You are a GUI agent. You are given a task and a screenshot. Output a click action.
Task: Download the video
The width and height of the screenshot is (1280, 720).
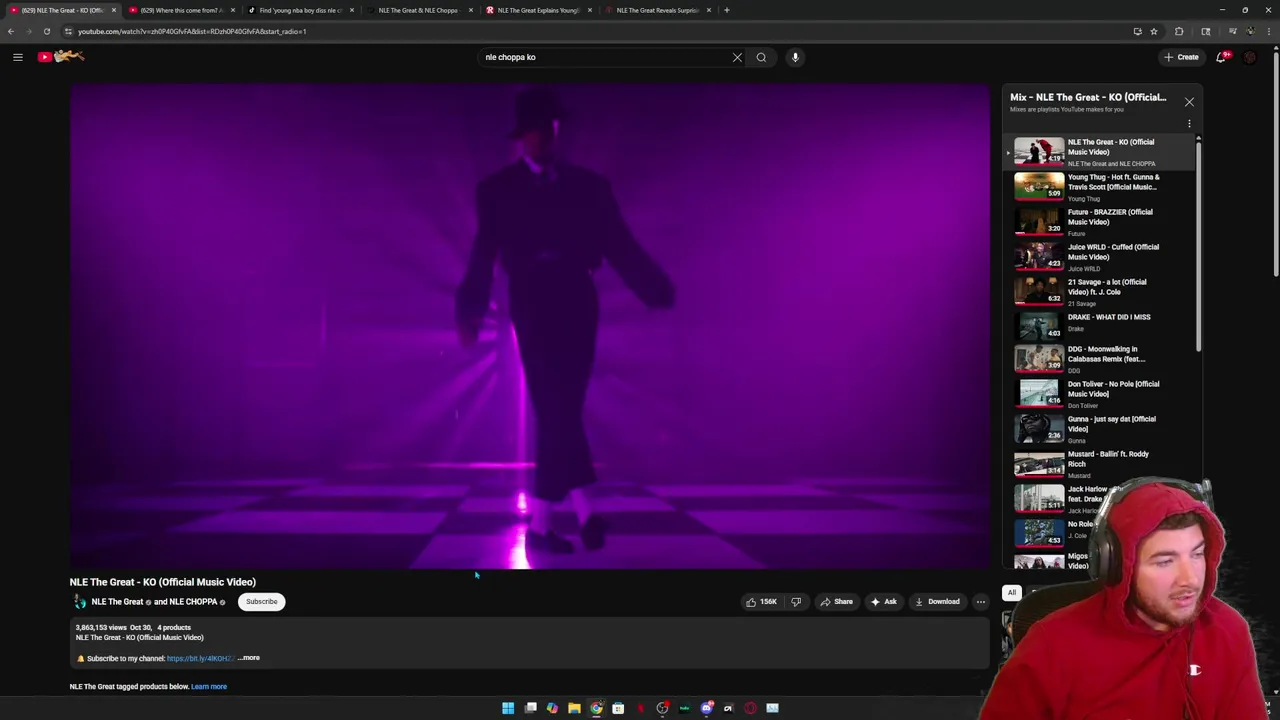(x=937, y=602)
